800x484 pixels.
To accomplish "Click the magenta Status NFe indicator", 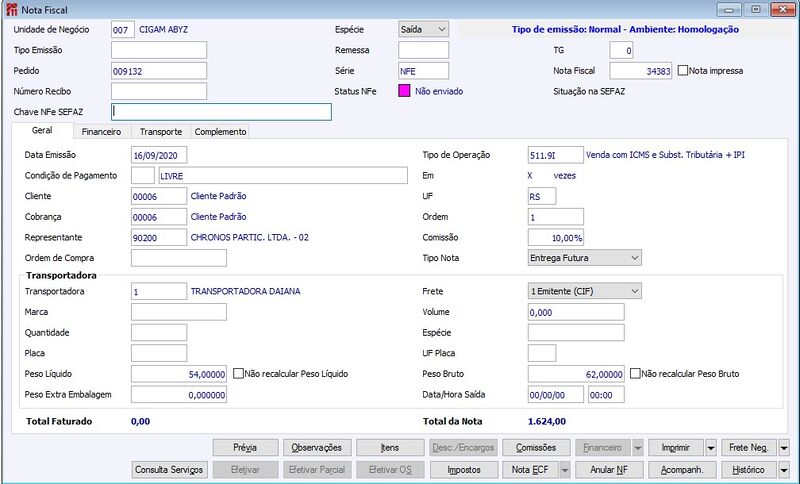I will coord(404,91).
